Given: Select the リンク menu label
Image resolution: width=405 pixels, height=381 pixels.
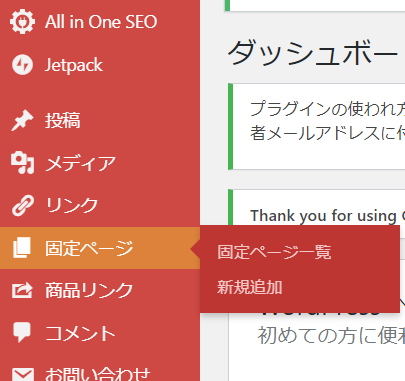Looking at the screenshot, I should click(71, 205).
